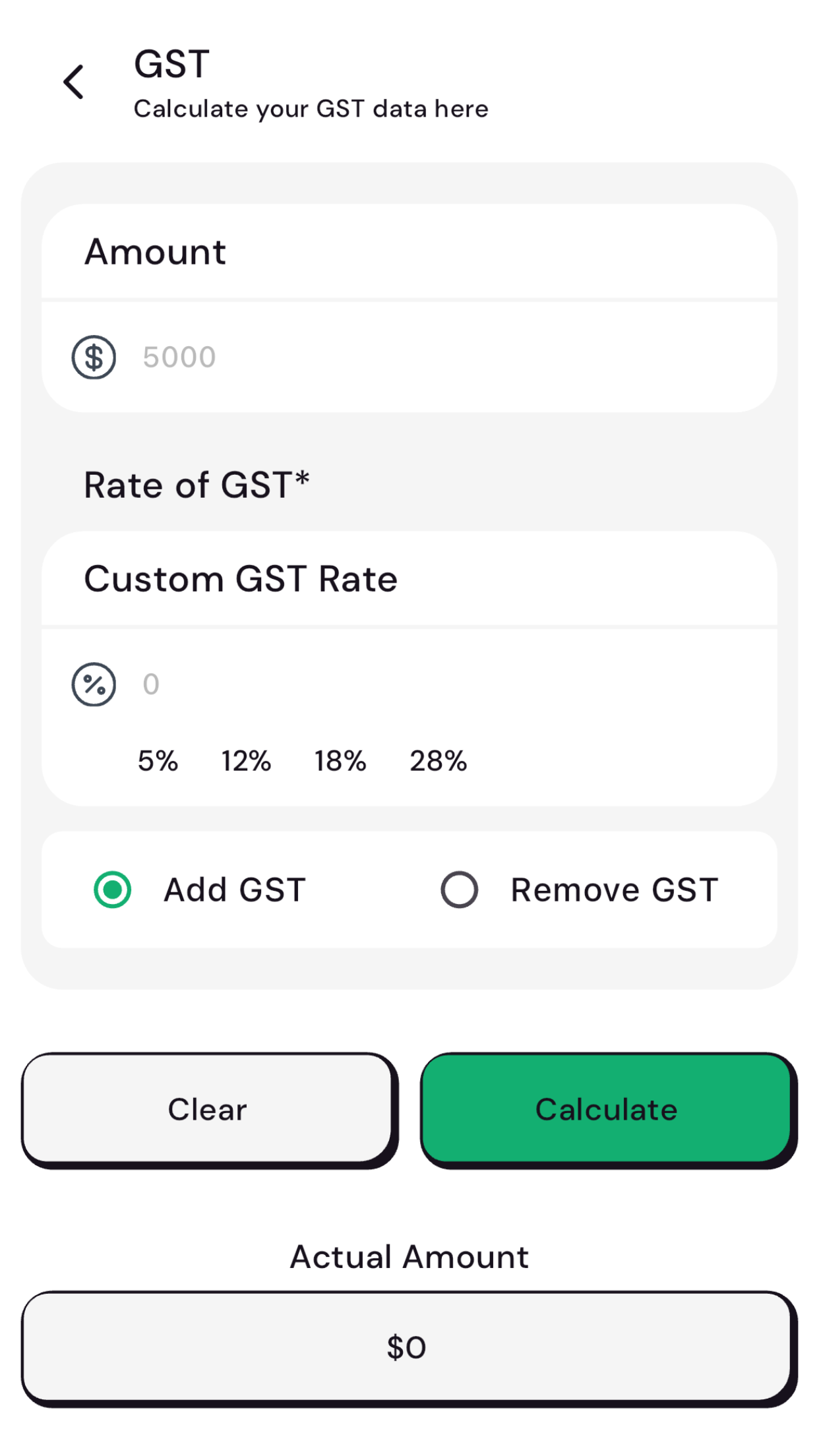Choose the 12% GST rate preset

click(x=245, y=762)
